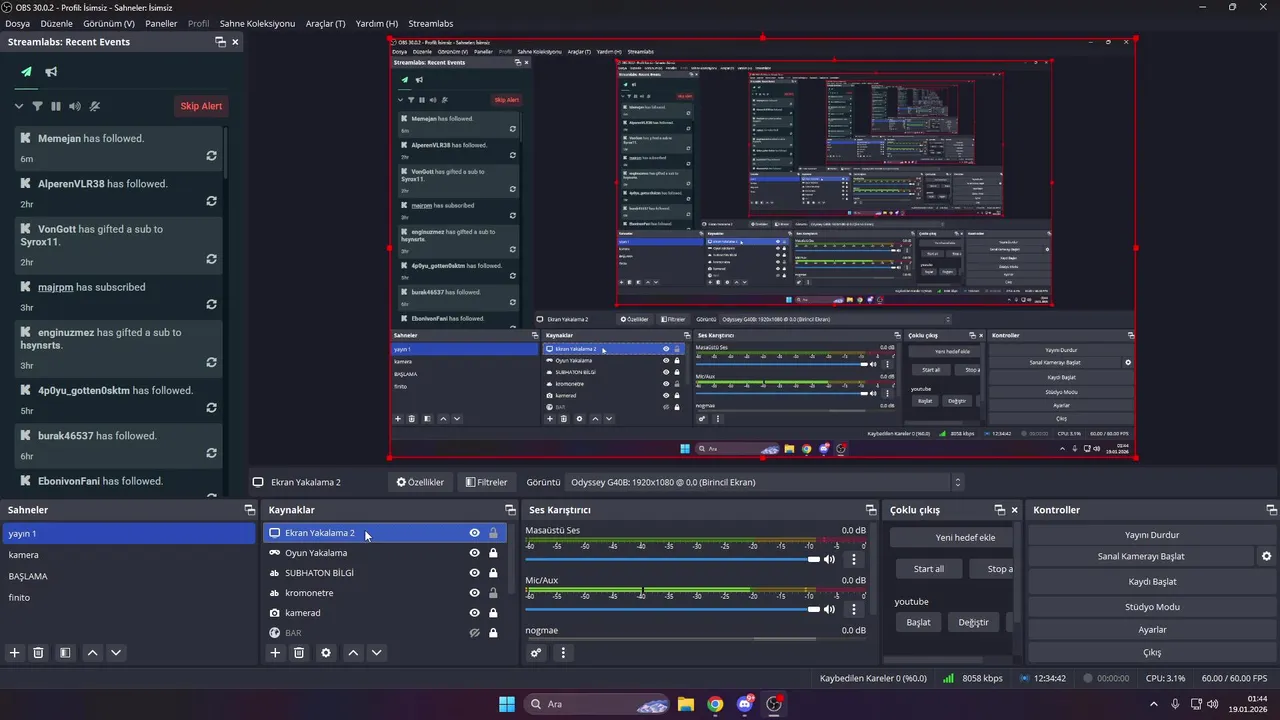Adjust the Mic/Aux volume slider

pos(672,609)
